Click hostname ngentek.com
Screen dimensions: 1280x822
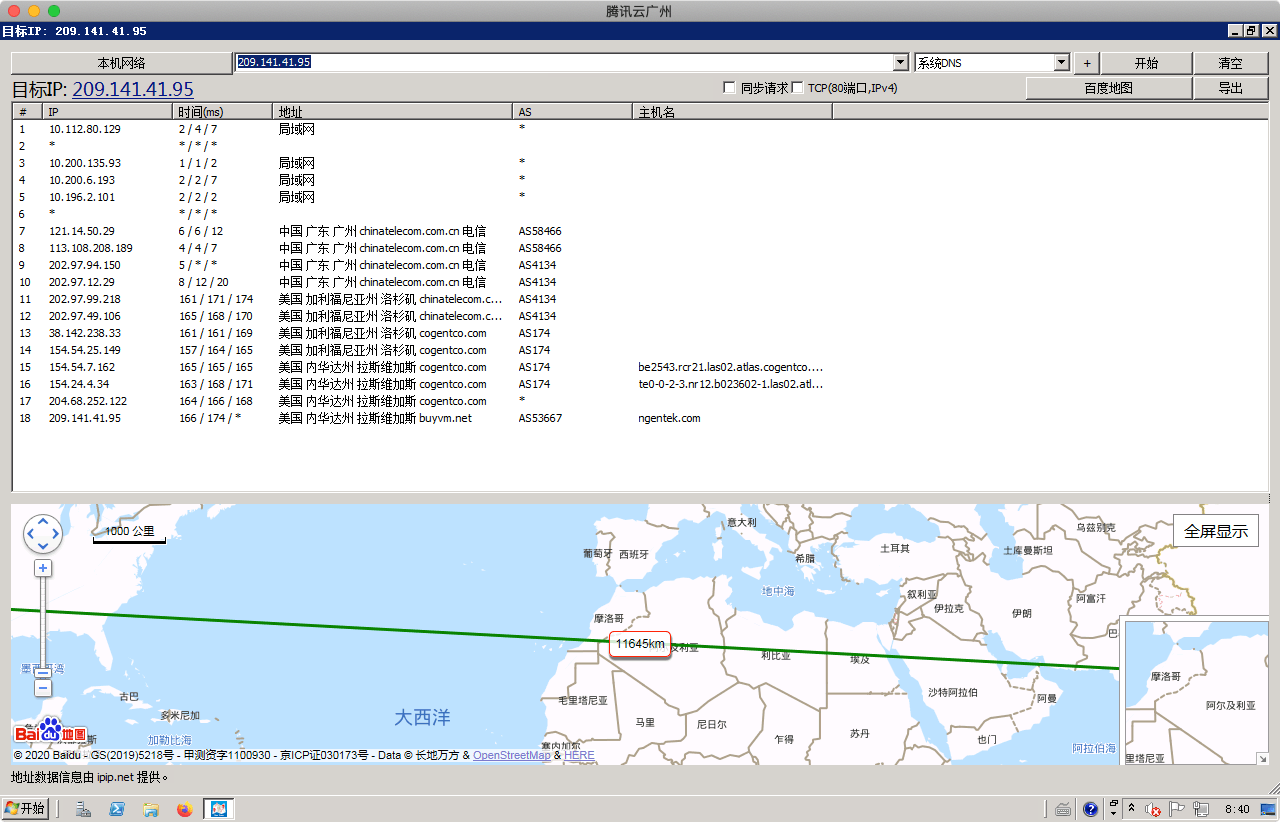click(x=669, y=418)
